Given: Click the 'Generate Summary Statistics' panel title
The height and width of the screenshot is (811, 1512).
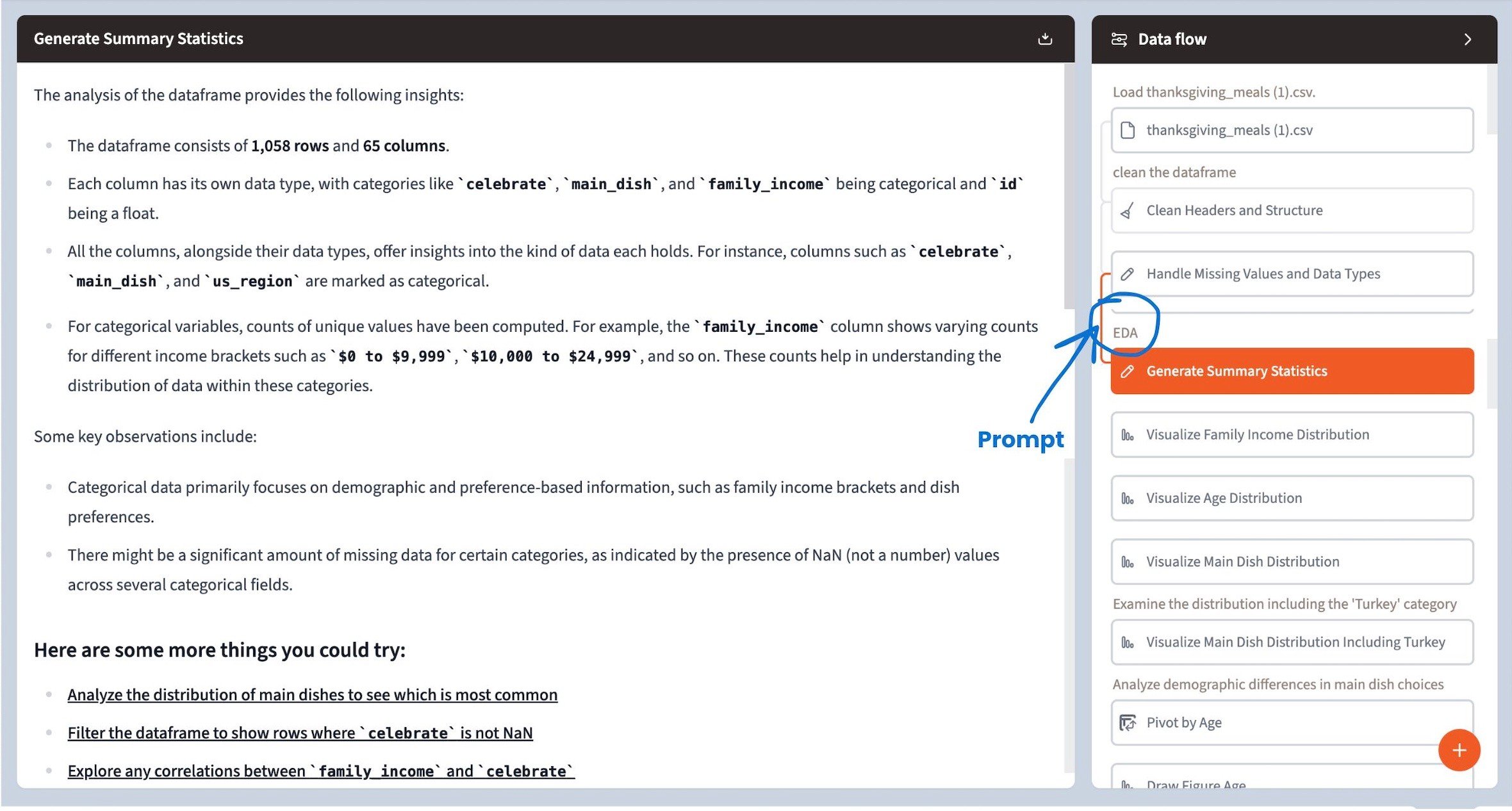Looking at the screenshot, I should (x=138, y=39).
